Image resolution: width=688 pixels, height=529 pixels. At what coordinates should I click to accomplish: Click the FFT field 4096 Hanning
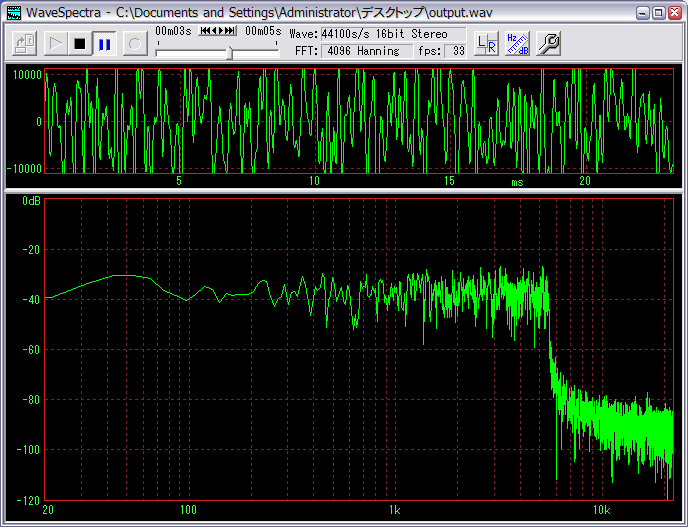[x=367, y=51]
